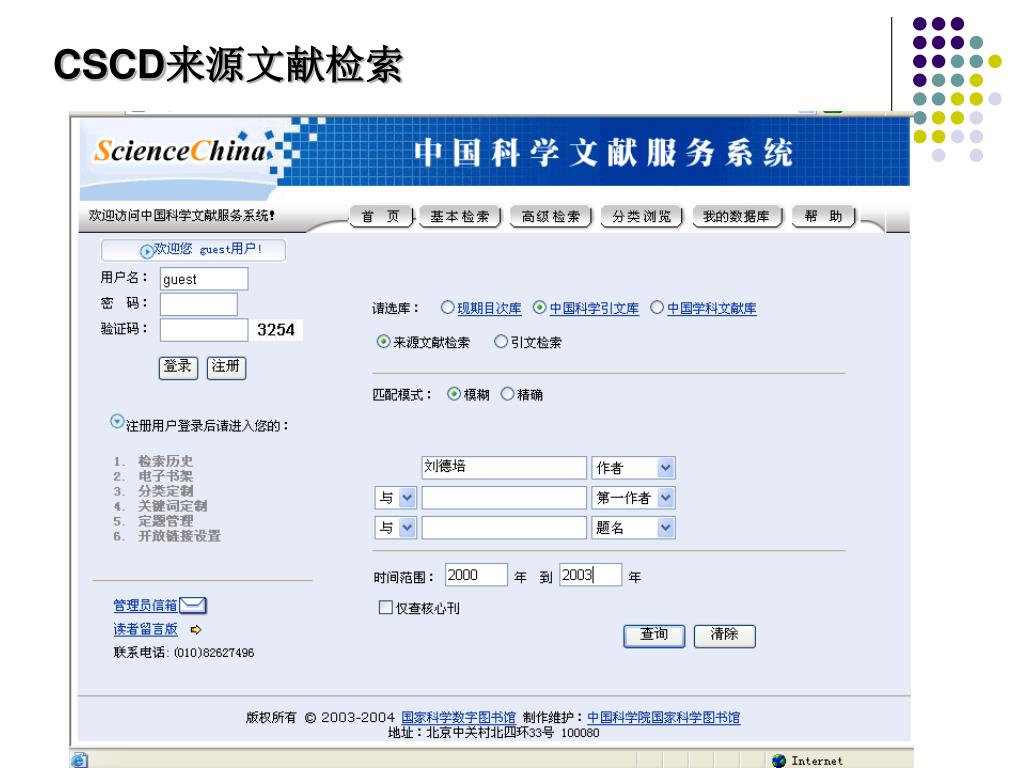Click the Internet zone globe icon
Image resolution: width=1024 pixels, height=768 pixels.
779,760
